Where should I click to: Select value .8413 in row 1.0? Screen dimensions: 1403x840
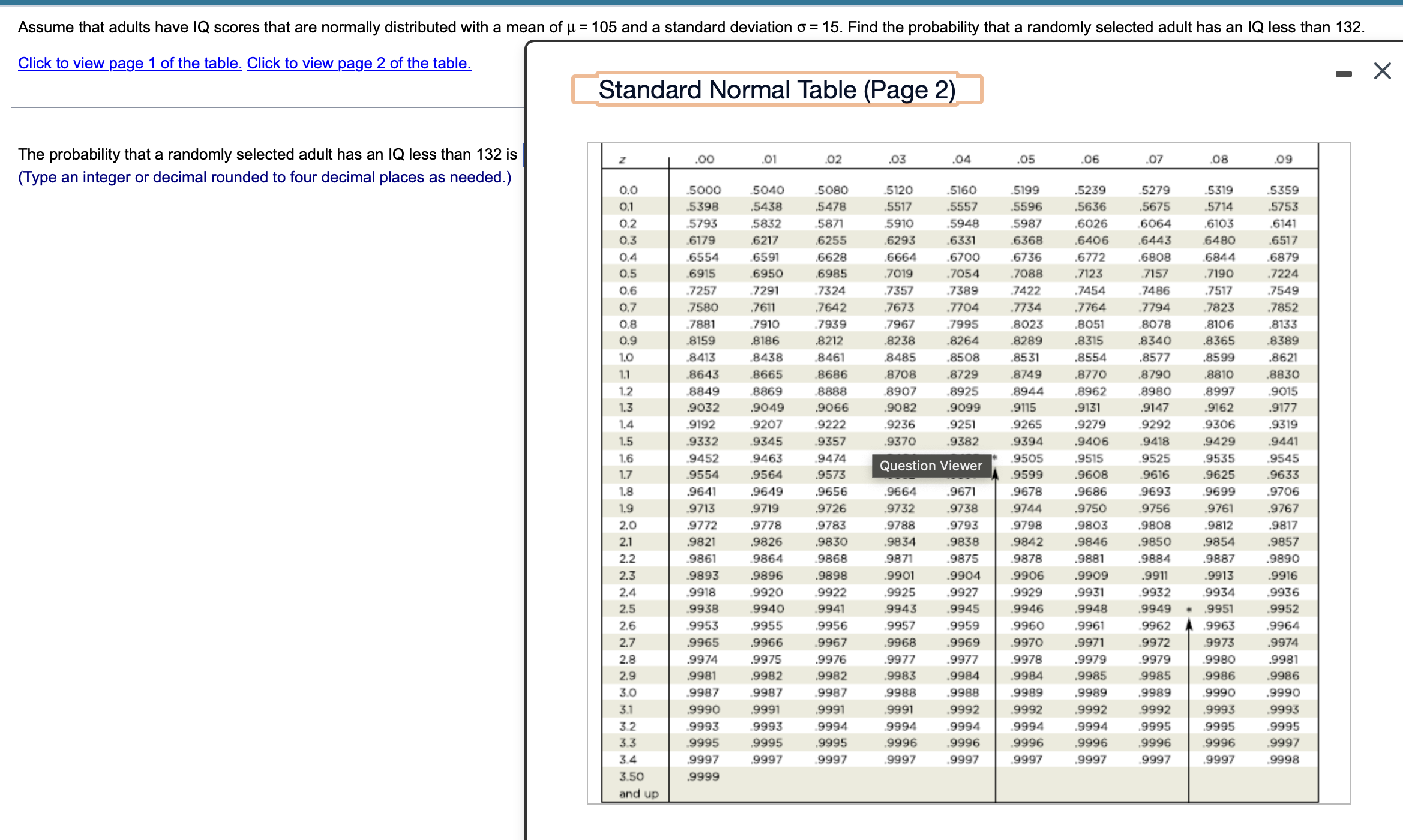(701, 358)
